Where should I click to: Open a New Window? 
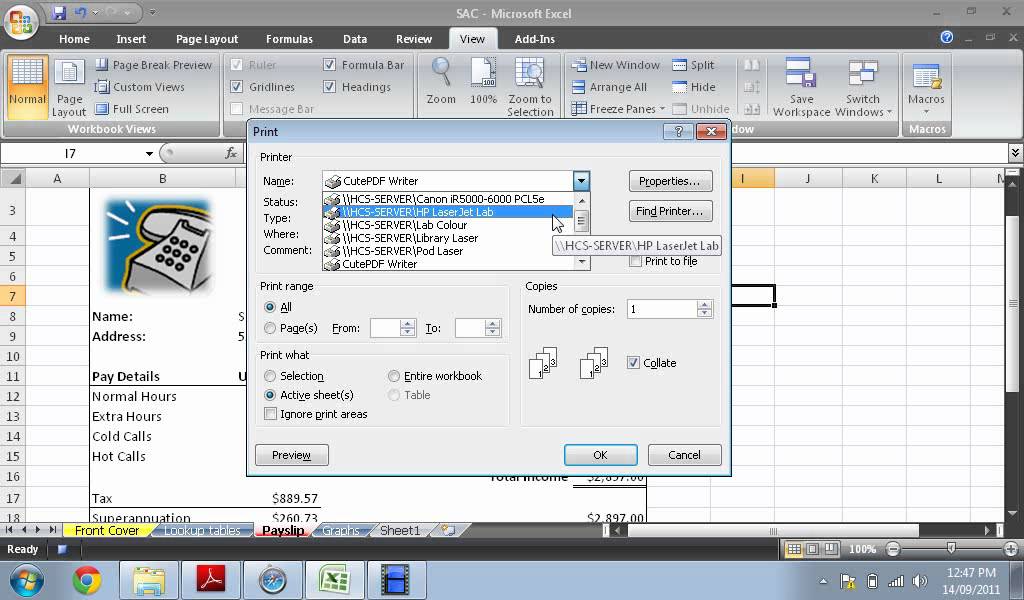point(615,65)
